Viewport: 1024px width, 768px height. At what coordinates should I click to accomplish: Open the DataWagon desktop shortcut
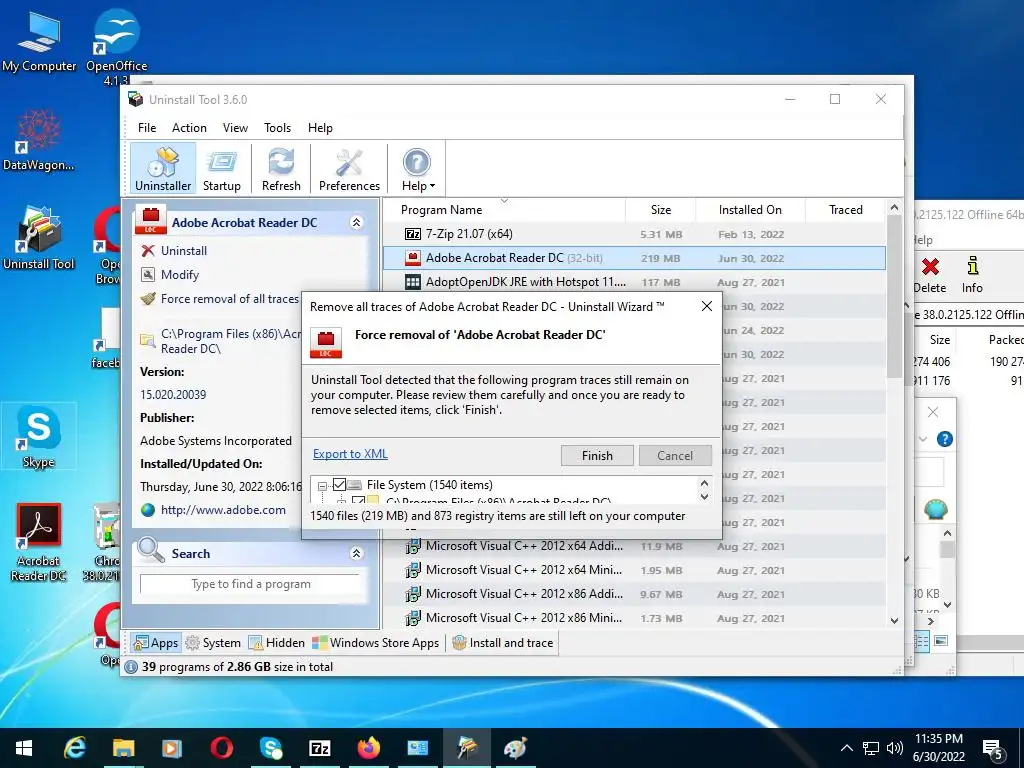coord(39,141)
